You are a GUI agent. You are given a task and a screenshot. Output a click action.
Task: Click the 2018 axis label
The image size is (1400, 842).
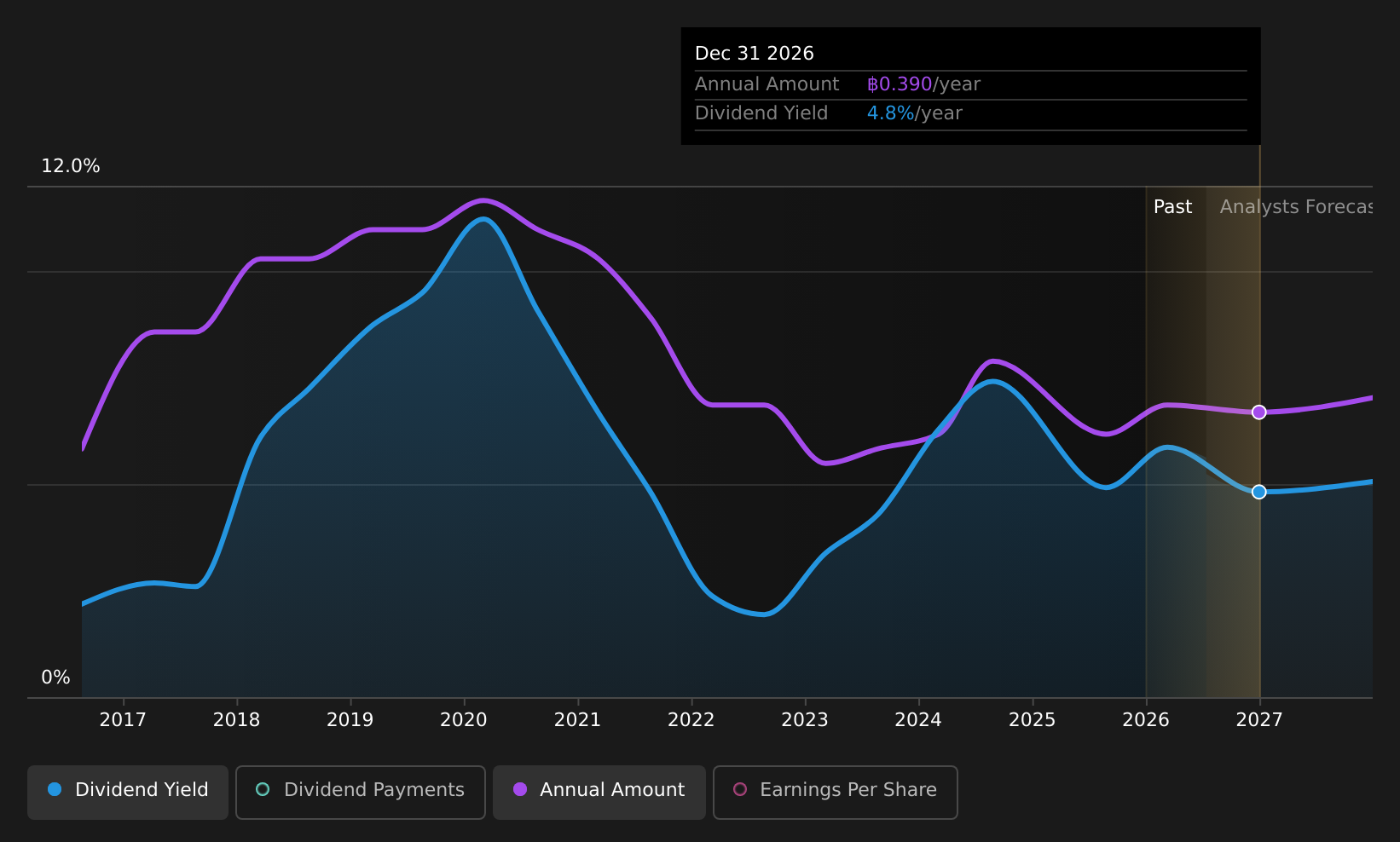point(236,720)
